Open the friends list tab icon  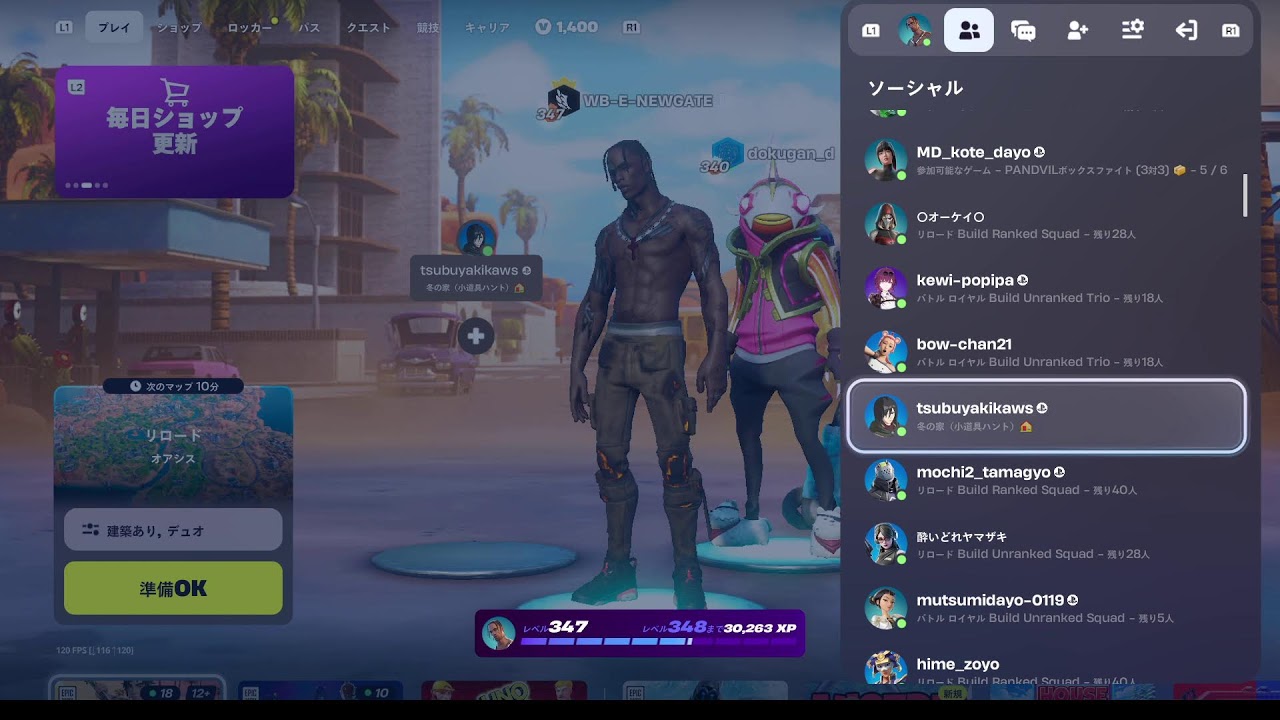pyautogui.click(x=968, y=30)
